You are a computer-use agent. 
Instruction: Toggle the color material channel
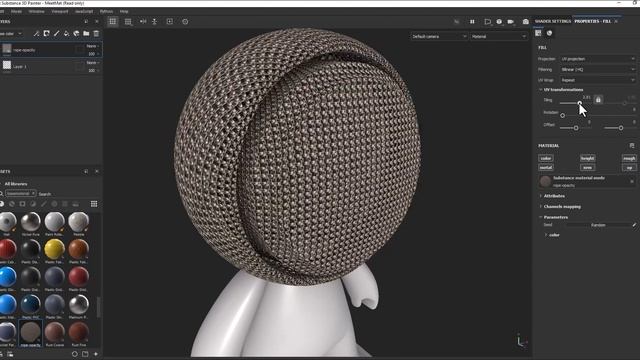click(546, 158)
